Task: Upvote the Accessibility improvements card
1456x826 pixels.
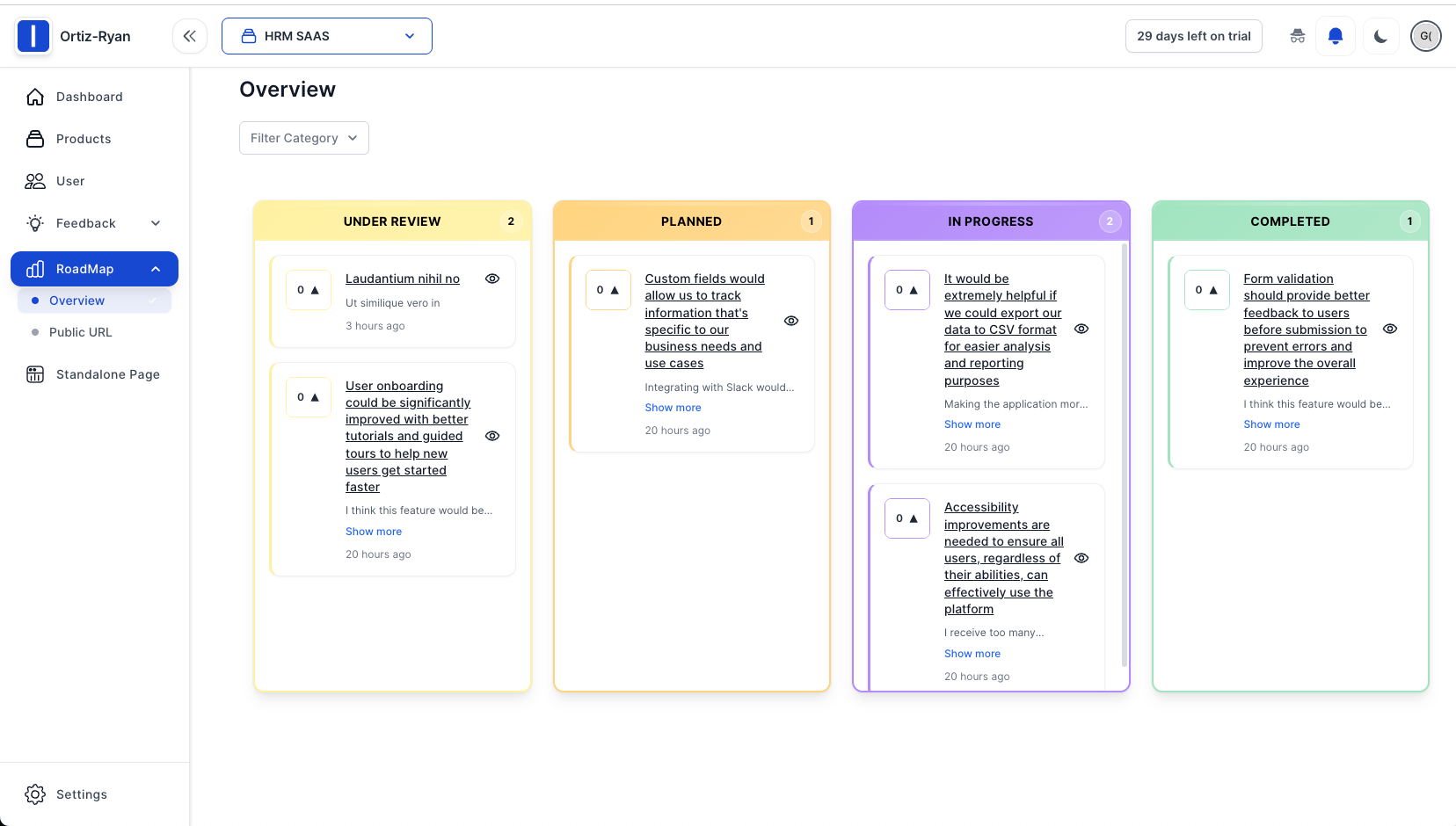Action: tap(907, 518)
